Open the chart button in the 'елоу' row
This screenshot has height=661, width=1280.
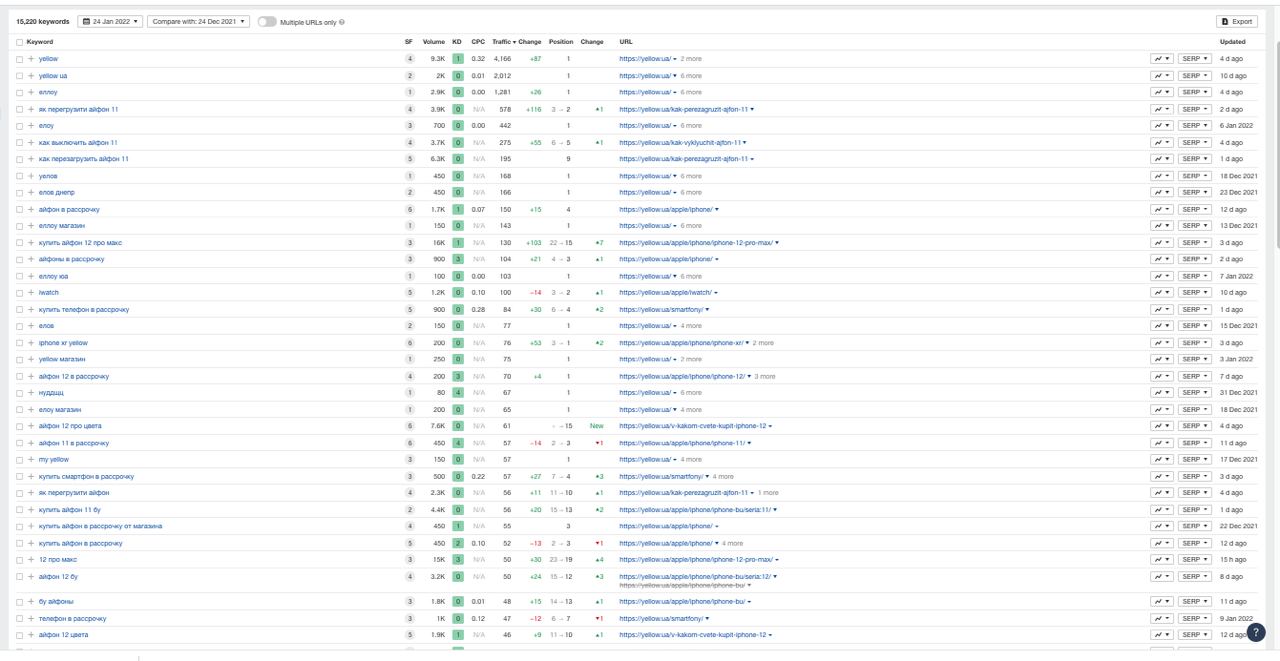coord(1161,126)
